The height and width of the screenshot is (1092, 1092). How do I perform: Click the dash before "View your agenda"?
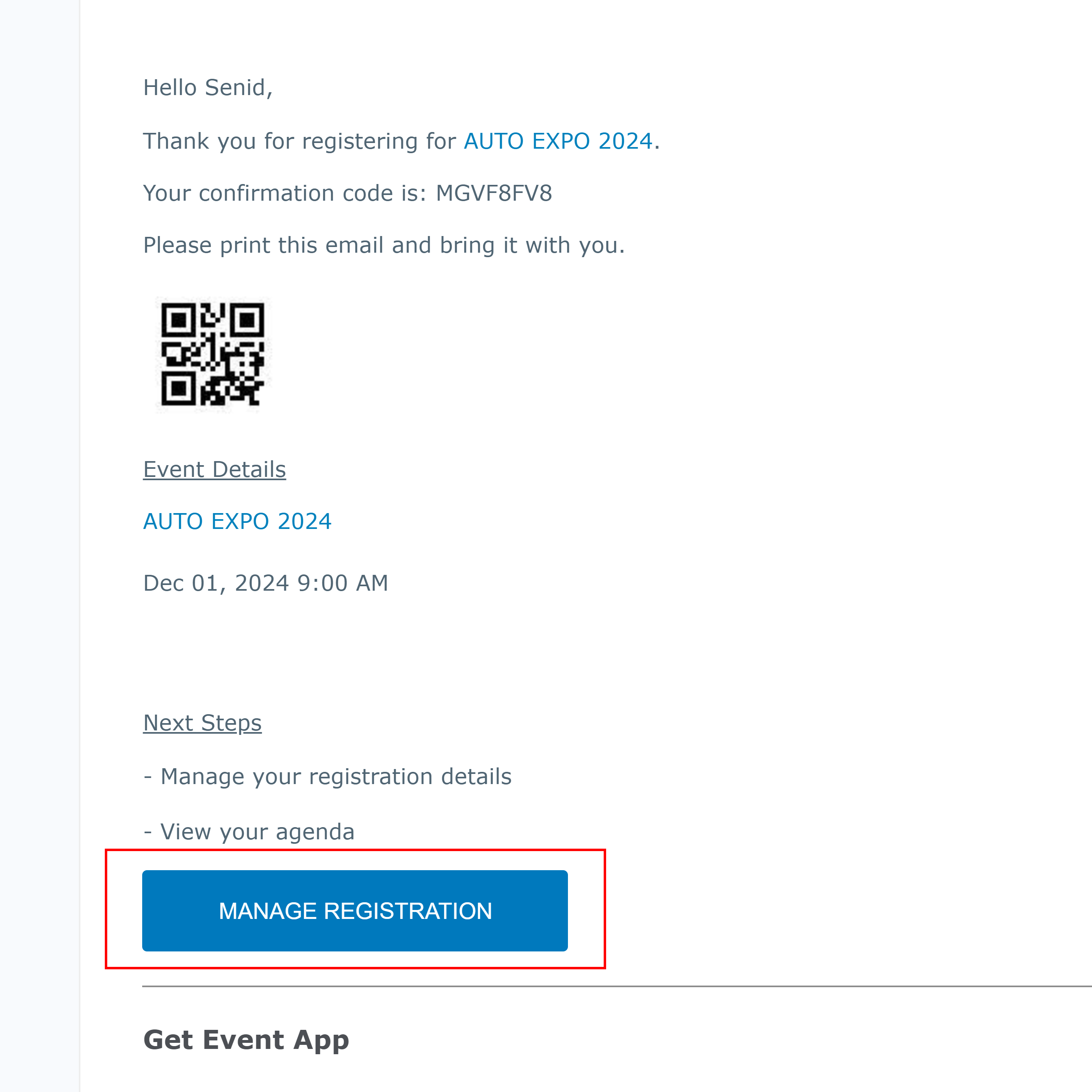coord(148,832)
